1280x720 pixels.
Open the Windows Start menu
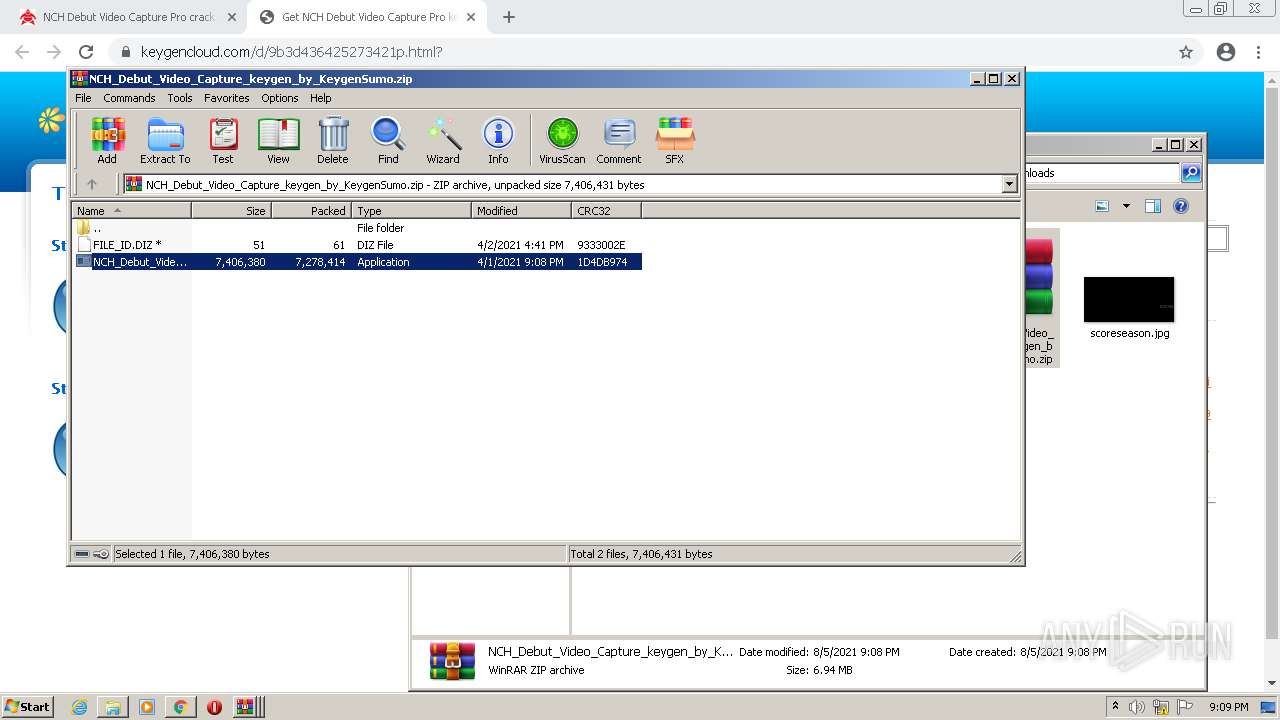pyautogui.click(x=27, y=706)
